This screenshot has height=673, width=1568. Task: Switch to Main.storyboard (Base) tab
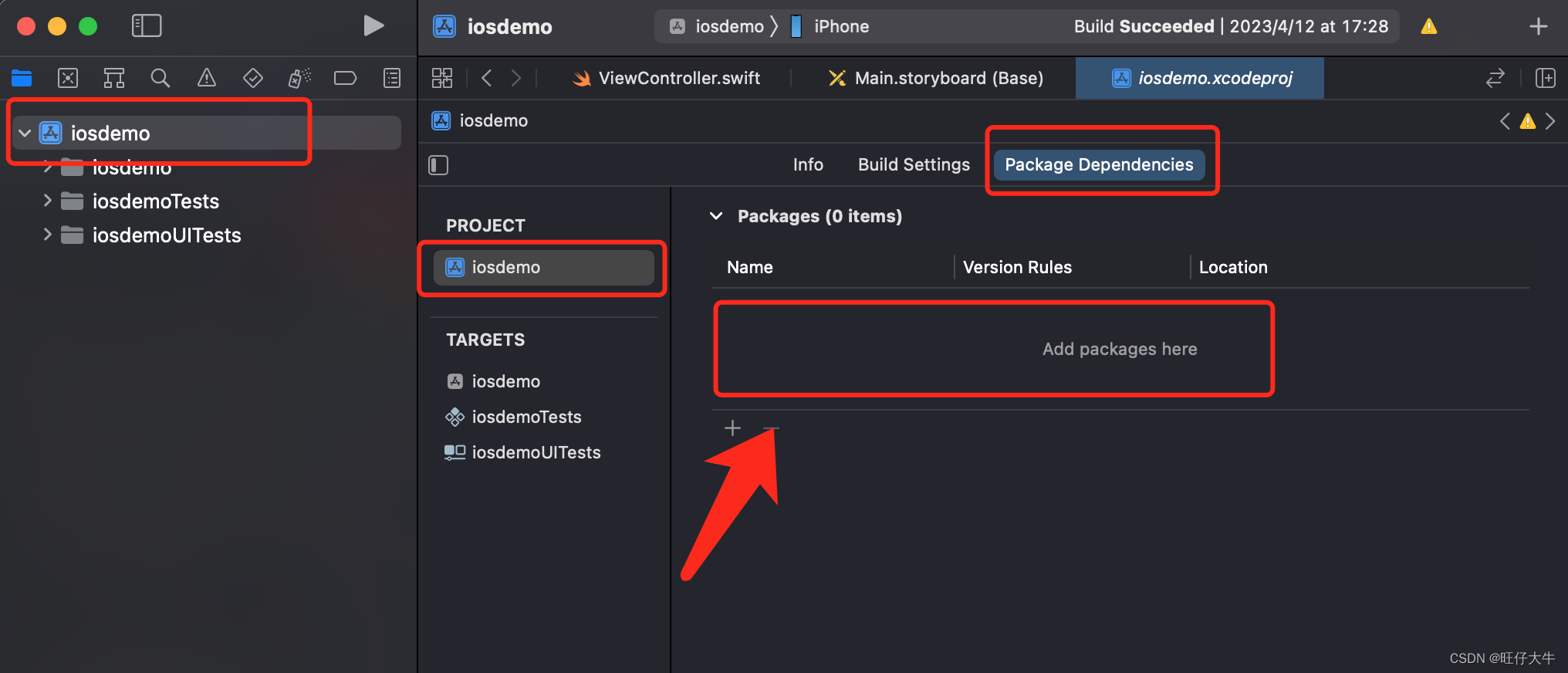(935, 78)
